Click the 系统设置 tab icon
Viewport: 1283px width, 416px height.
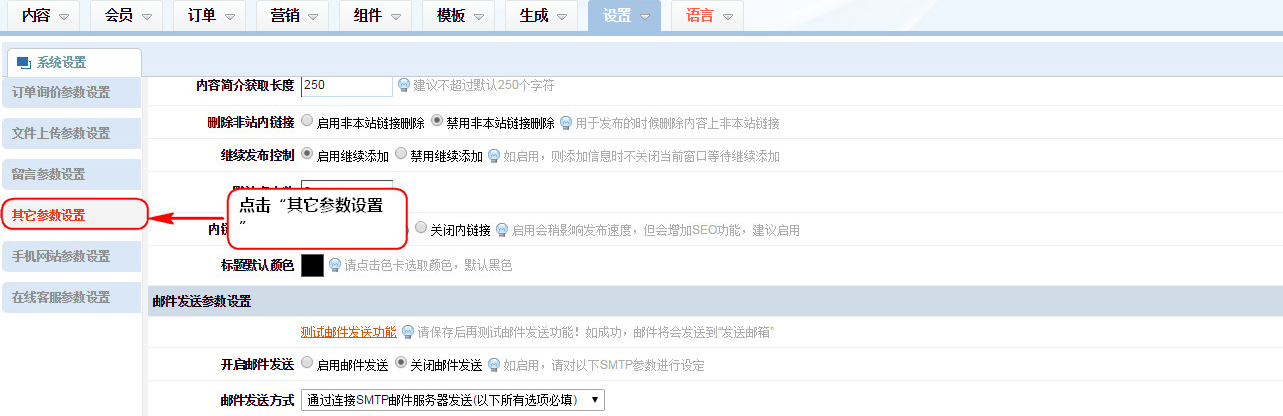click(x=25, y=63)
